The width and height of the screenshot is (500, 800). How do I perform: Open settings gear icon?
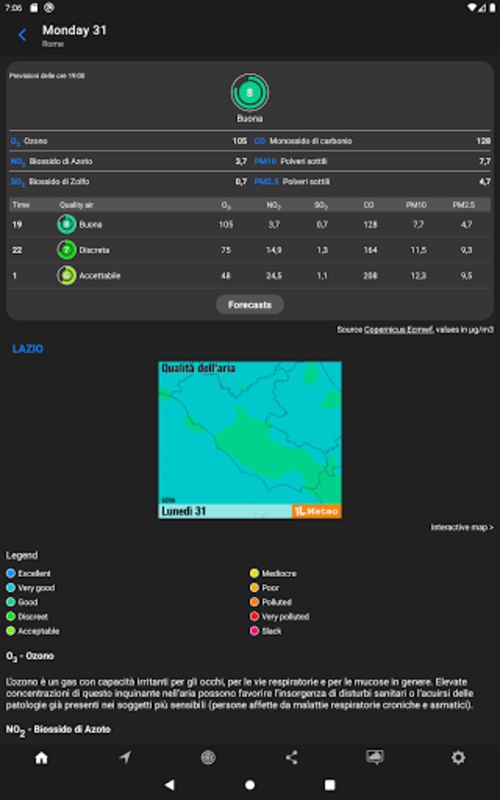coord(458,758)
